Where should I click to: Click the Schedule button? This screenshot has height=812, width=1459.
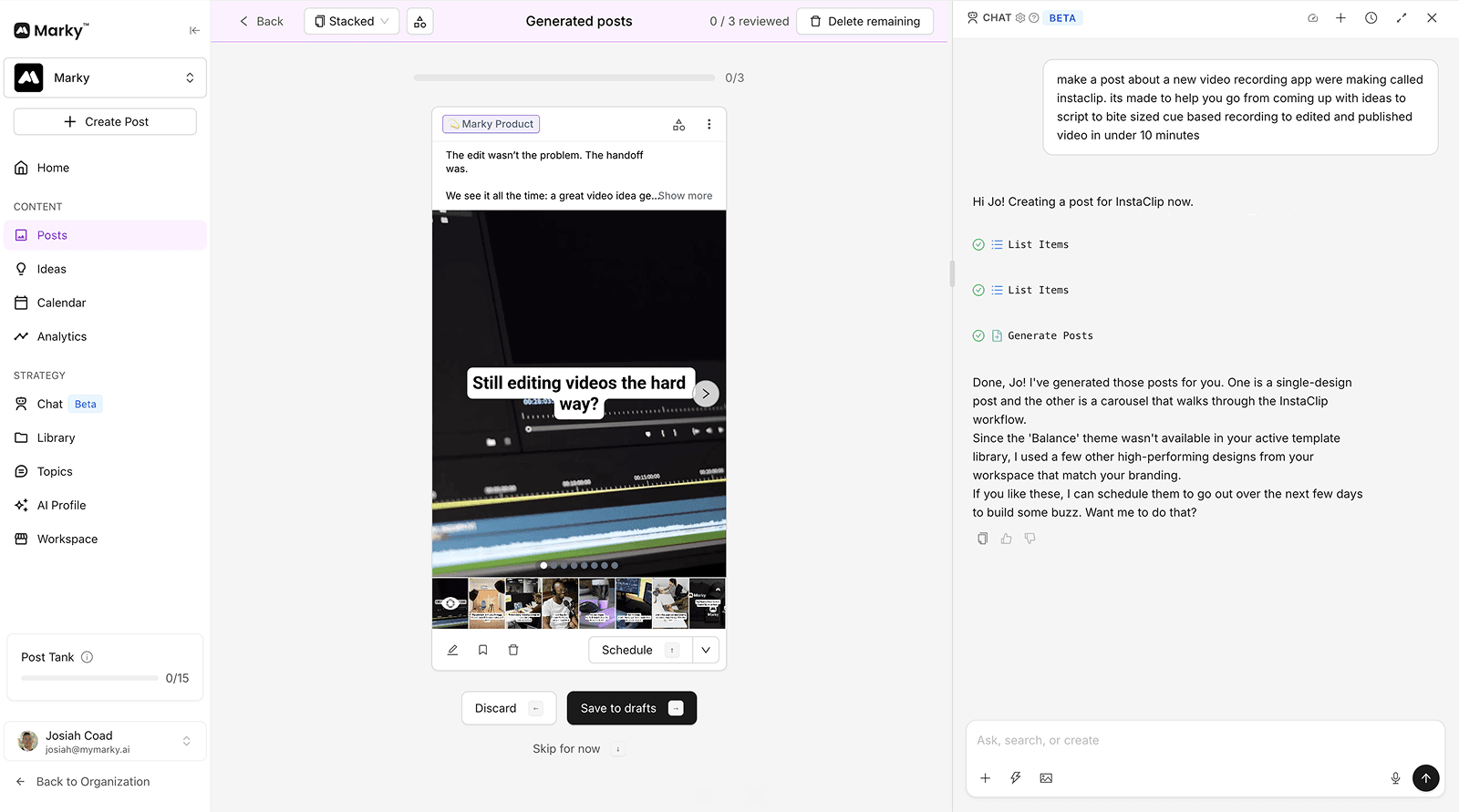(x=640, y=650)
